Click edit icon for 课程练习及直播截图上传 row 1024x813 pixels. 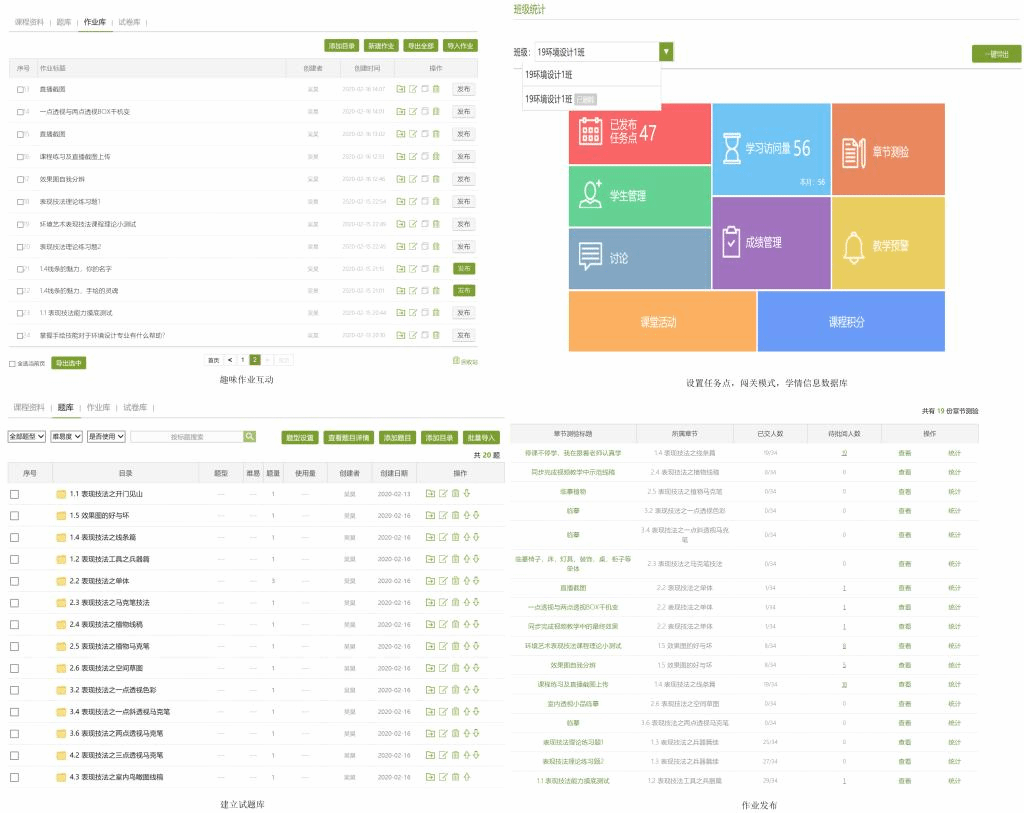[x=412, y=156]
